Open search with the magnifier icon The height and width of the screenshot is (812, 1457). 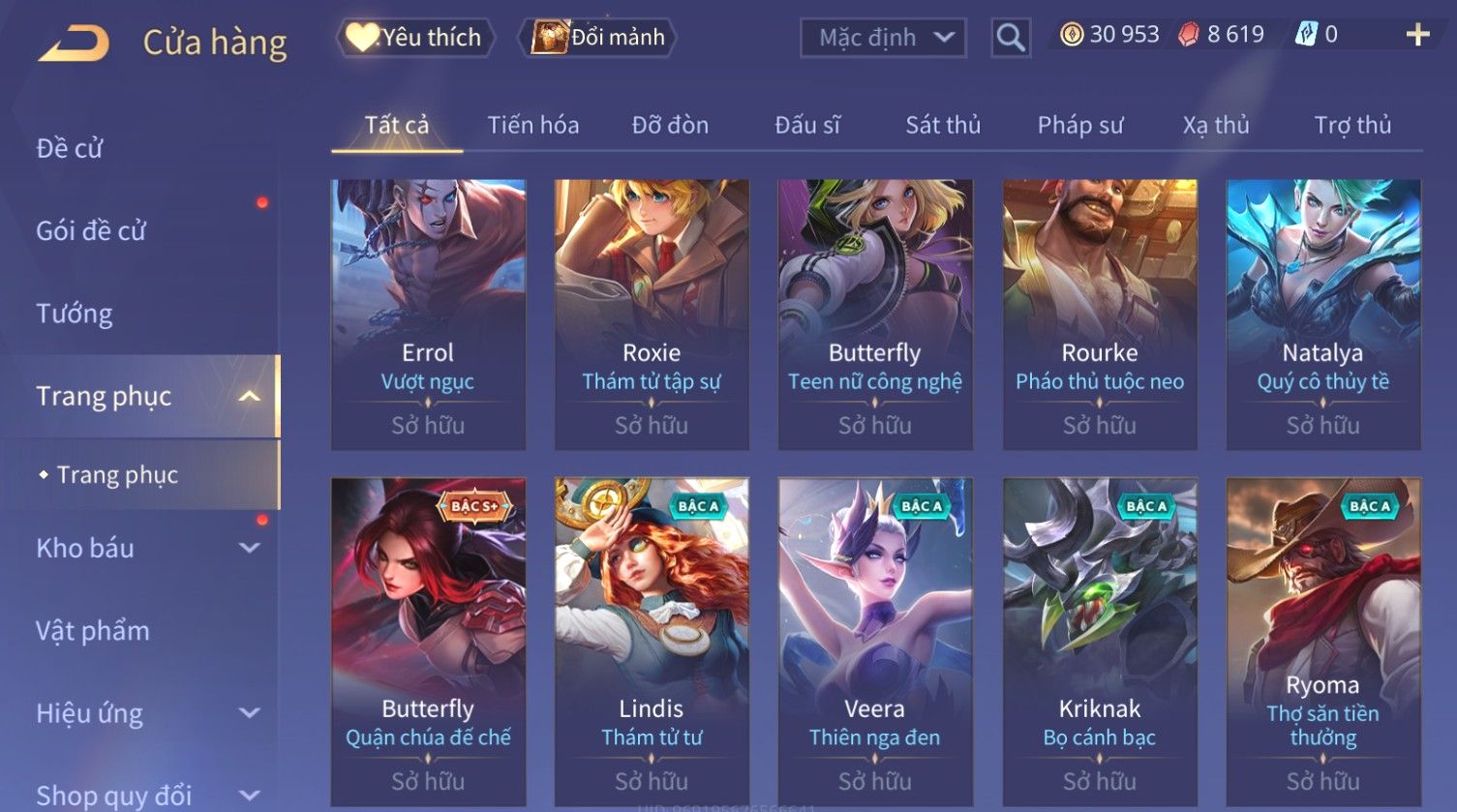(x=1010, y=39)
